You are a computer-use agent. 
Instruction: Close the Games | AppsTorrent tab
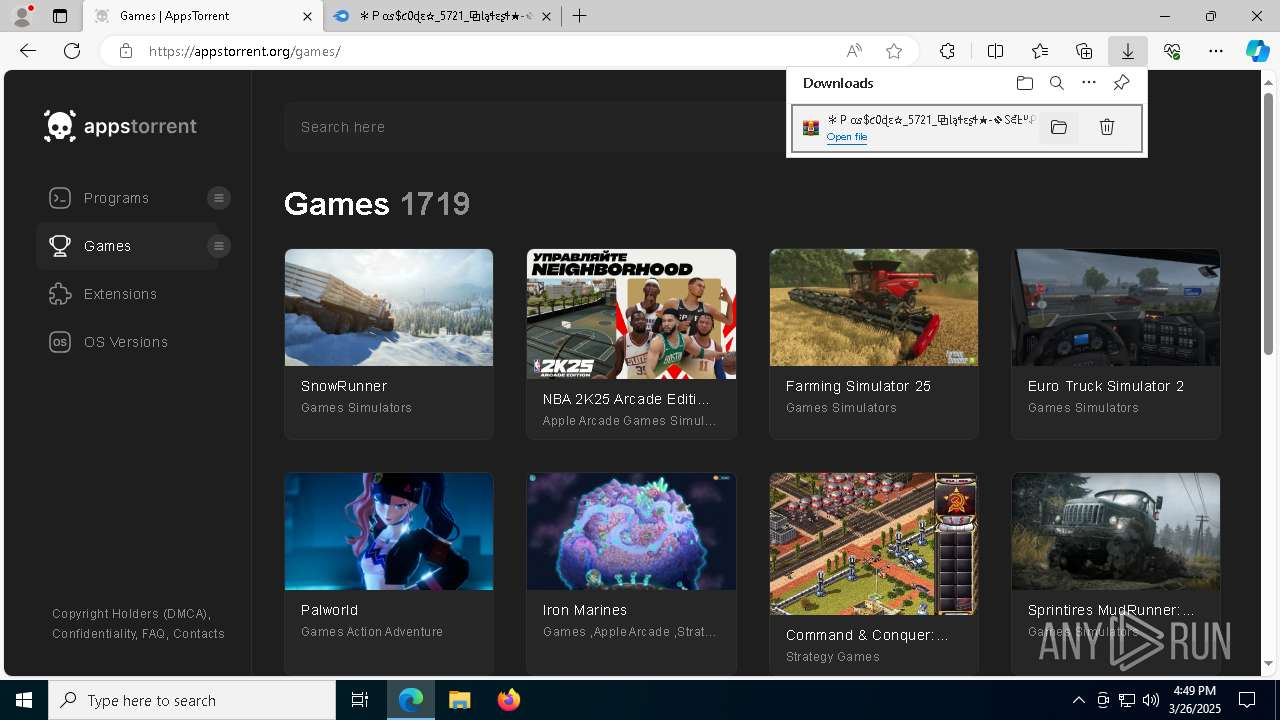click(308, 16)
